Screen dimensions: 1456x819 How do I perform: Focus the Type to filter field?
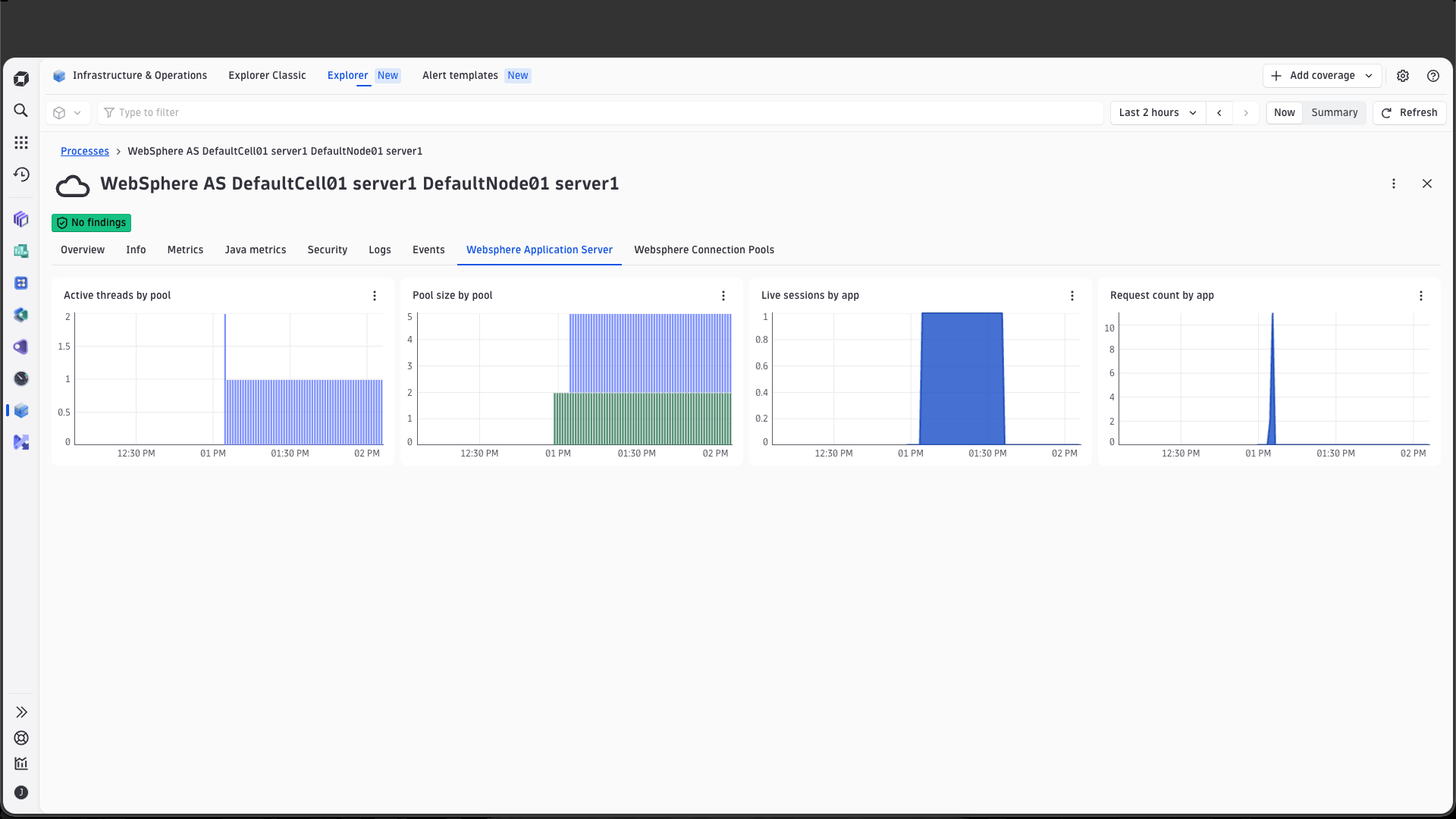601,113
